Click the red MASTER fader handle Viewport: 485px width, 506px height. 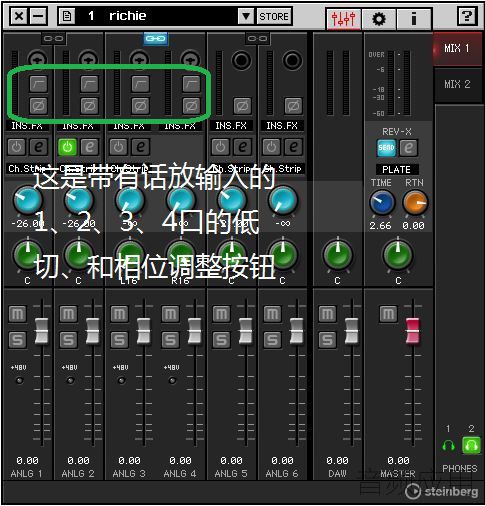click(413, 331)
